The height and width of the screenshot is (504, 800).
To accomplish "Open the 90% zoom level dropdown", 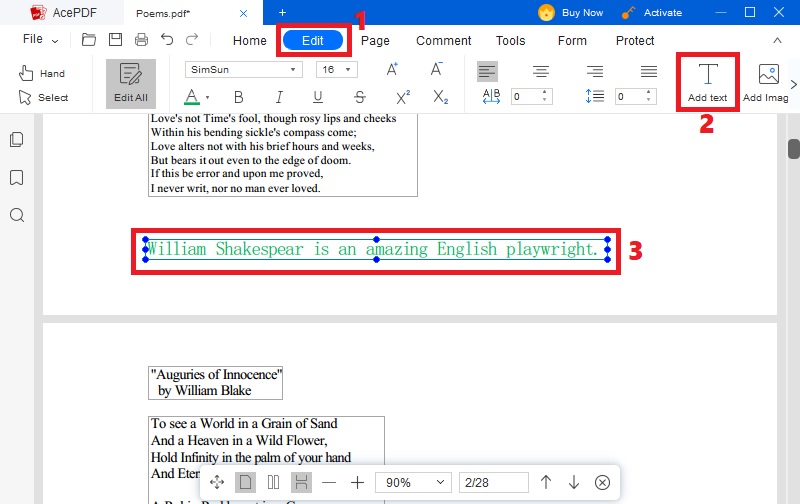I will click(x=413, y=483).
